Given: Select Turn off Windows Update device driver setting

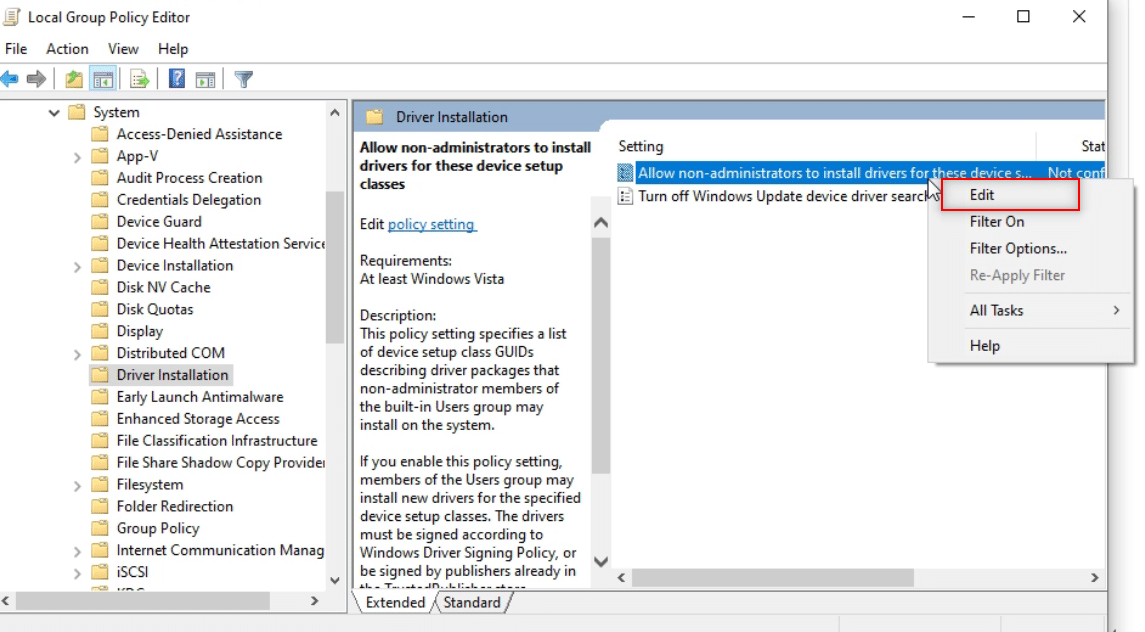Looking at the screenshot, I should (781, 196).
